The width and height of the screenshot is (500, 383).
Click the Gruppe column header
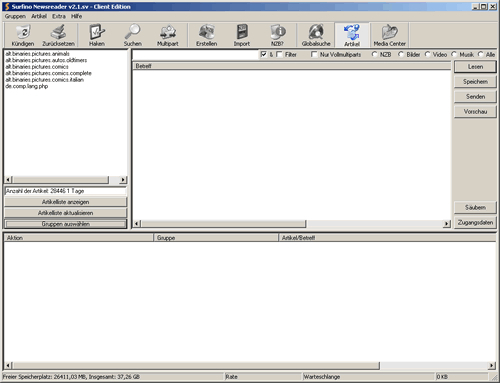tap(216, 238)
